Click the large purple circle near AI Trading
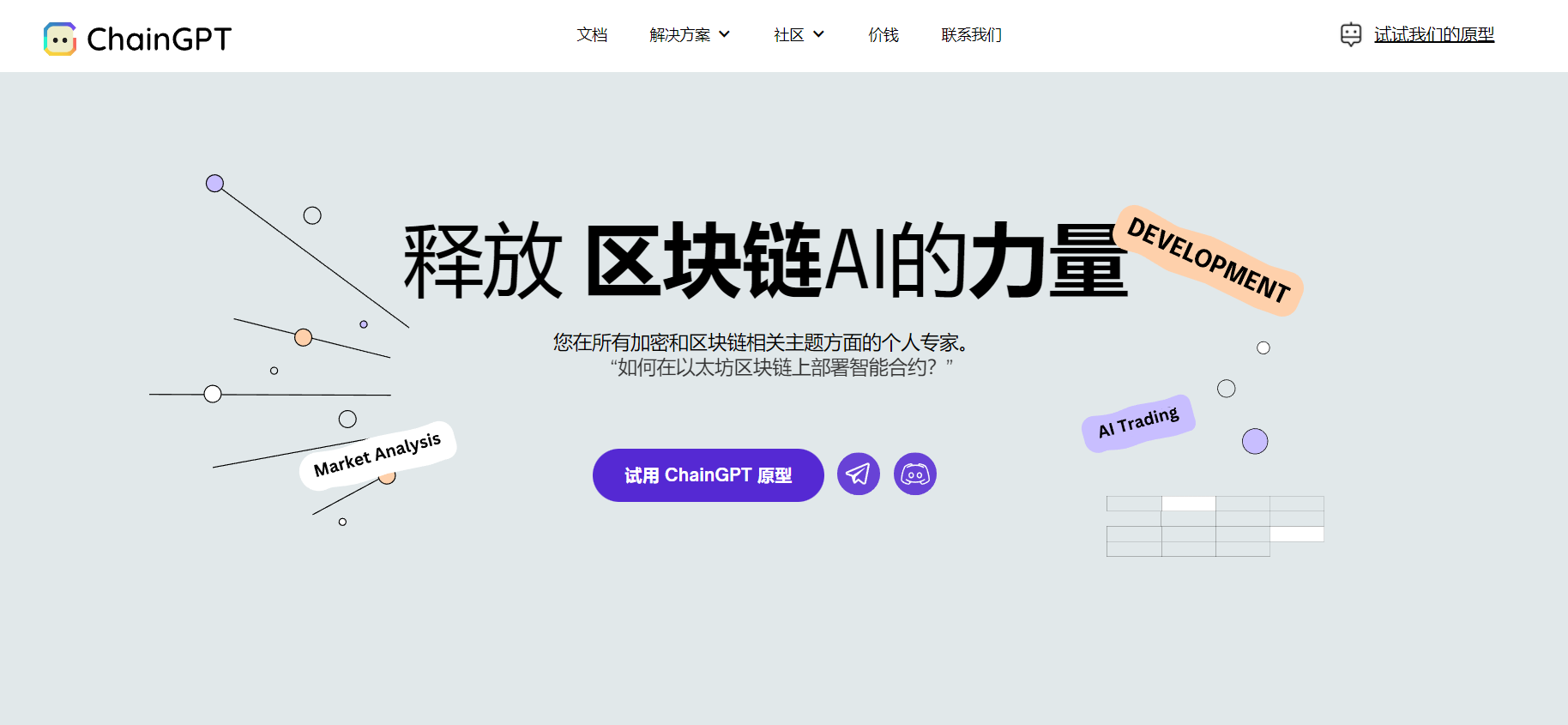 pyautogui.click(x=1254, y=441)
